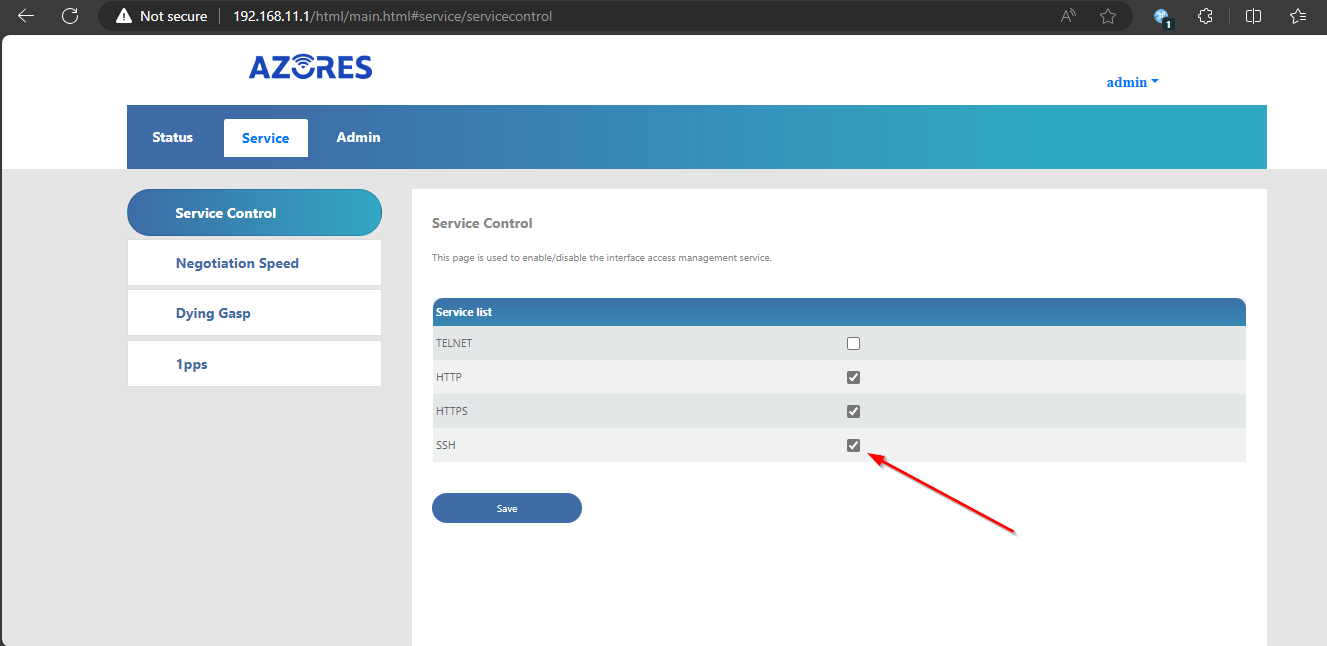Open the split screen icon
This screenshot has width=1327, height=646.
click(x=1254, y=16)
